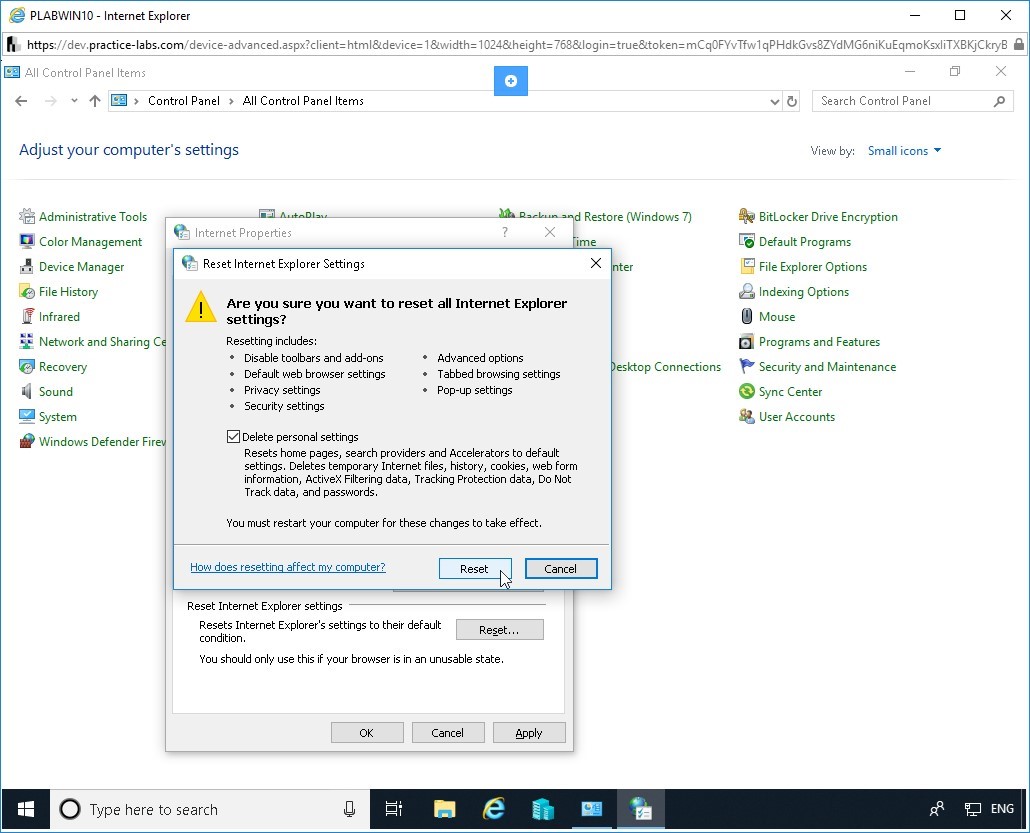Click ENG language indicator in system tray
Viewport: 1030px width, 833px height.
pos(1002,809)
